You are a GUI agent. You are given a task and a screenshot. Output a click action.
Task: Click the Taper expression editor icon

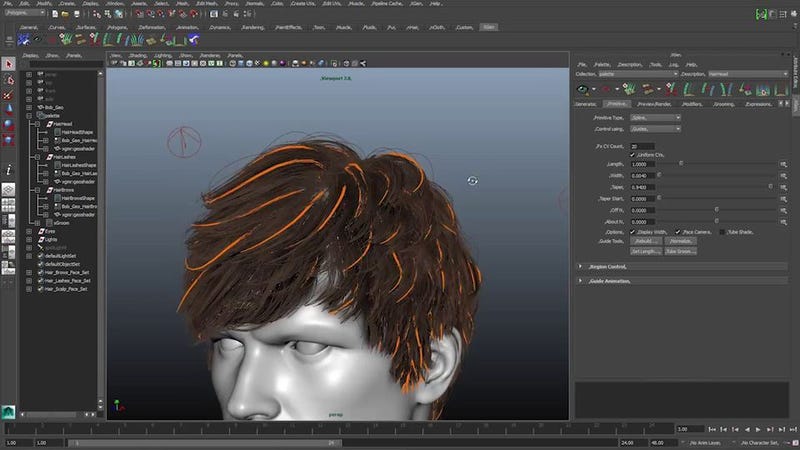783,187
